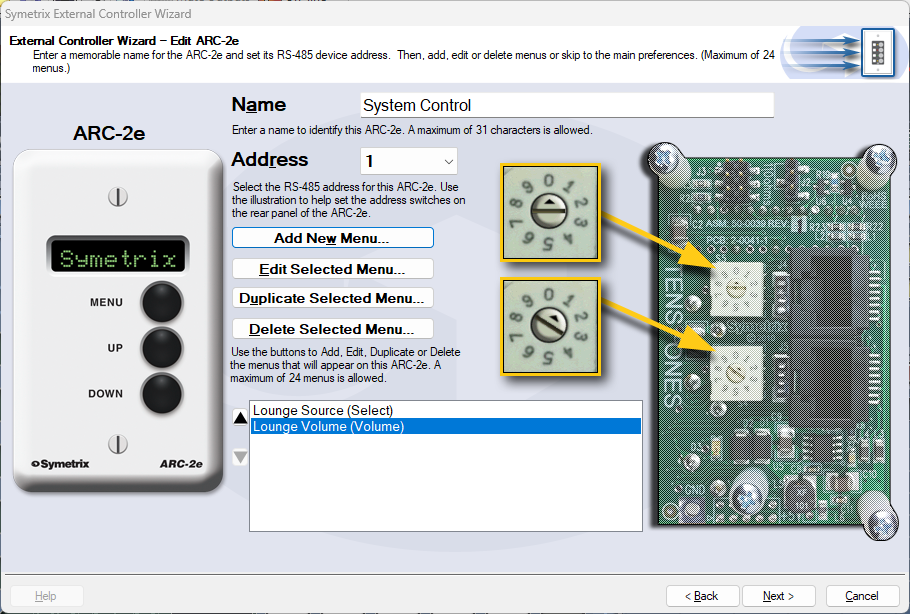Screen dimensions: 910x614
Task: Click Edit Selected Menu button
Action: (x=332, y=269)
